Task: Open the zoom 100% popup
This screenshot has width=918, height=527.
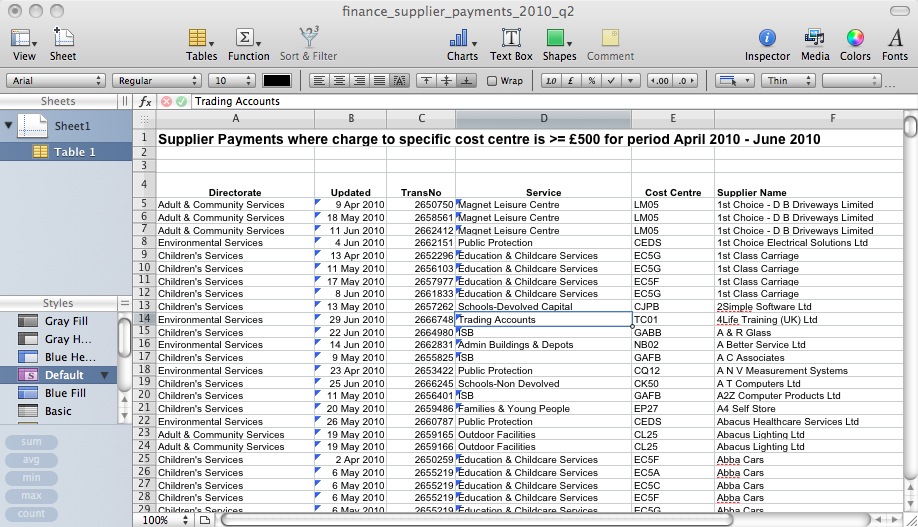Action: pyautogui.click(x=165, y=520)
